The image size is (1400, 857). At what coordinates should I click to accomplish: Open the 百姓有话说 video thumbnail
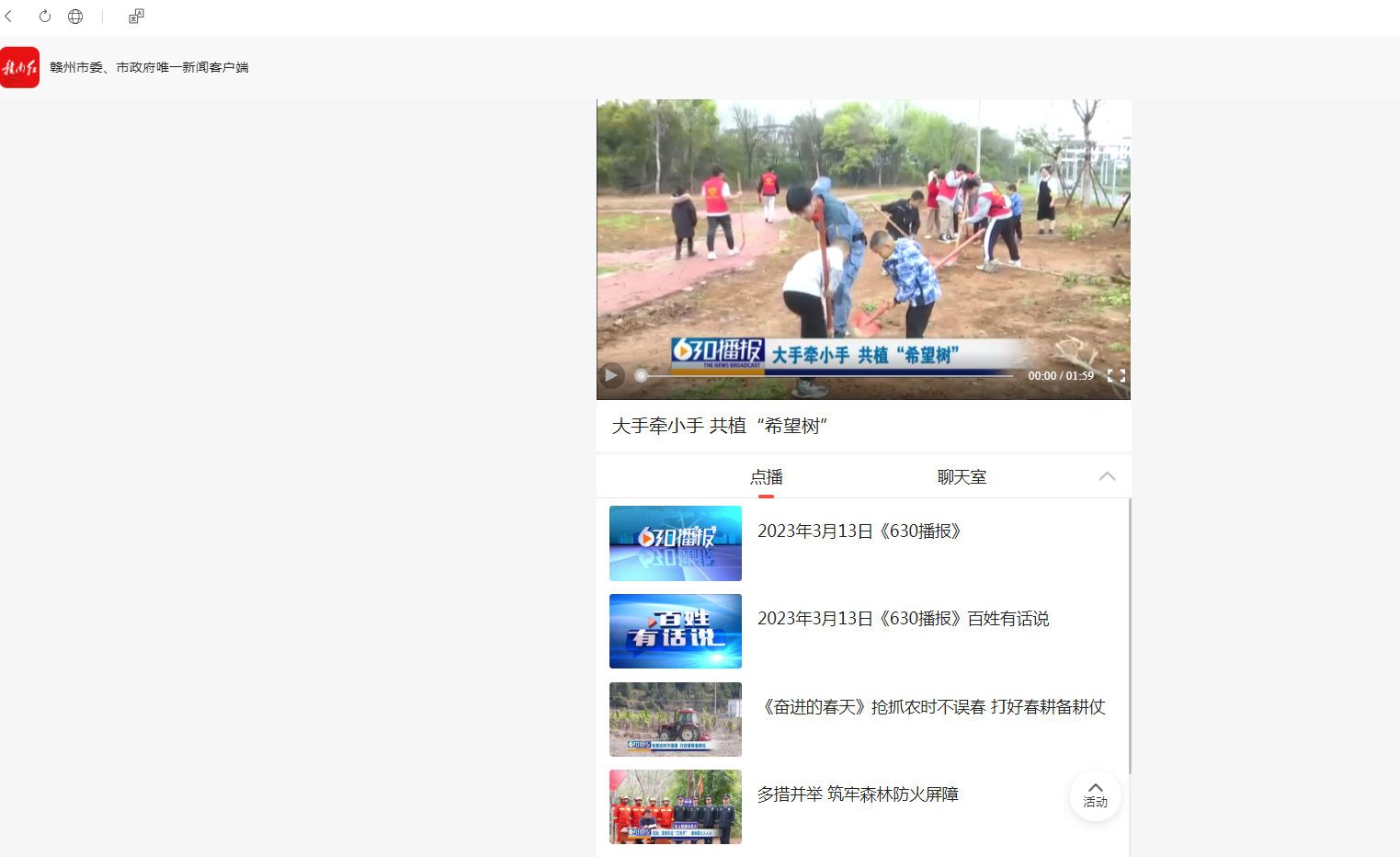[x=676, y=631]
